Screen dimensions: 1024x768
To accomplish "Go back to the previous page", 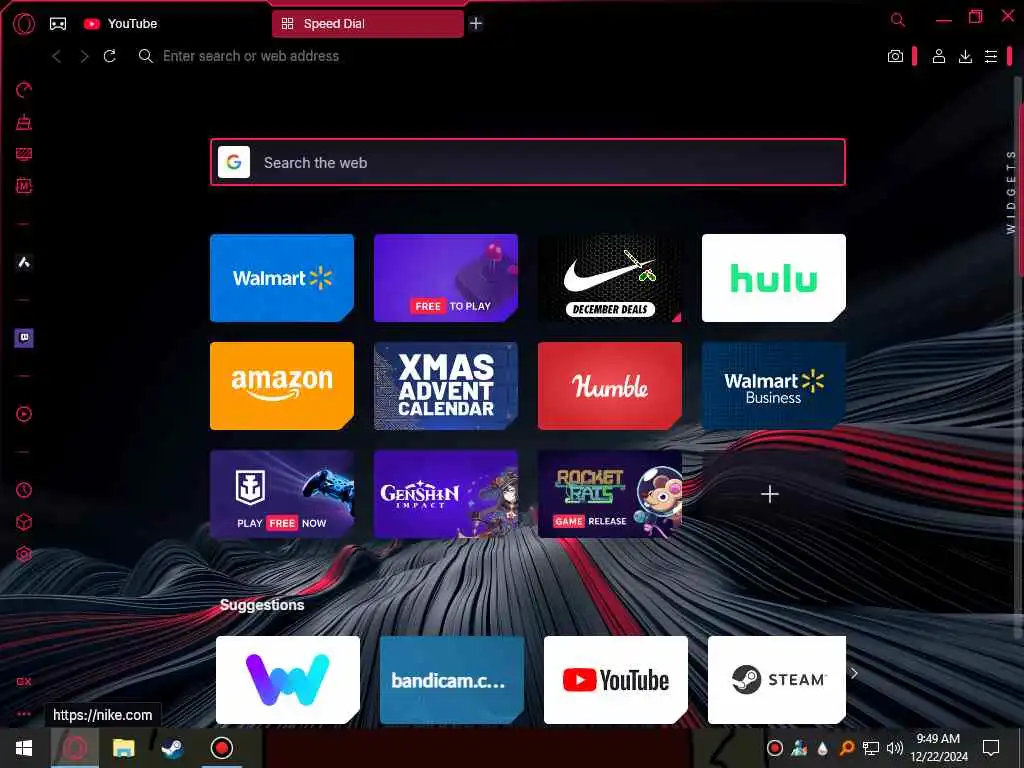I will coord(57,56).
